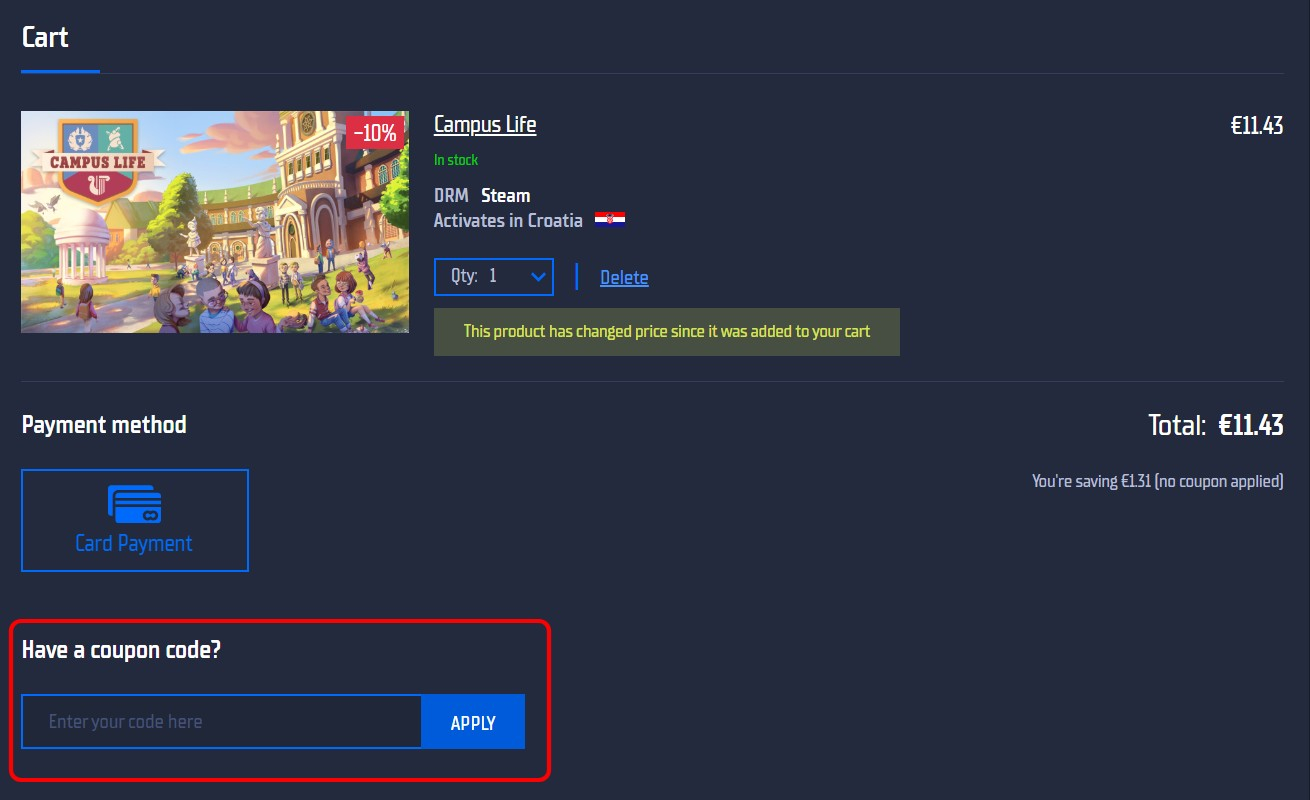
Task: Open the Campus Life product page link
Action: click(x=485, y=124)
